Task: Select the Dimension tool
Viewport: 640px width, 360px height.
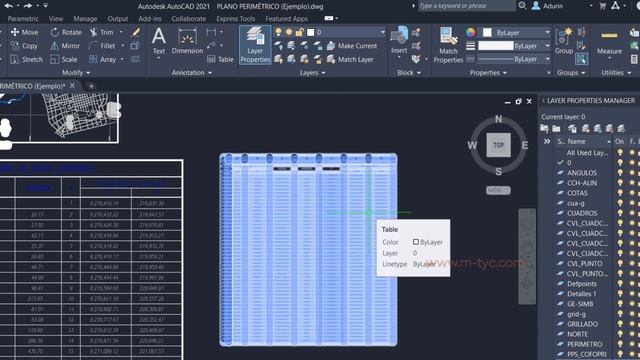Action: pyautogui.click(x=187, y=41)
